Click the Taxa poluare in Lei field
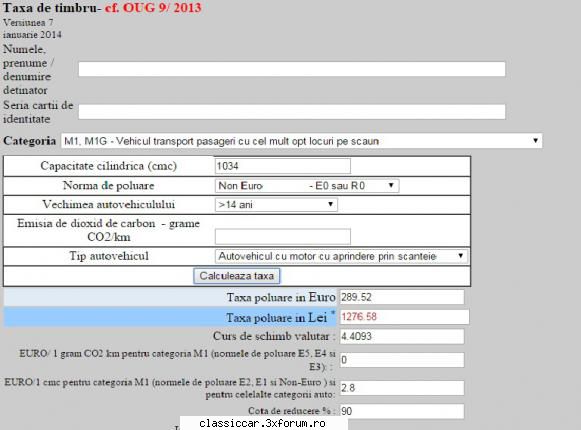The width and height of the screenshot is (581, 430). coord(404,317)
